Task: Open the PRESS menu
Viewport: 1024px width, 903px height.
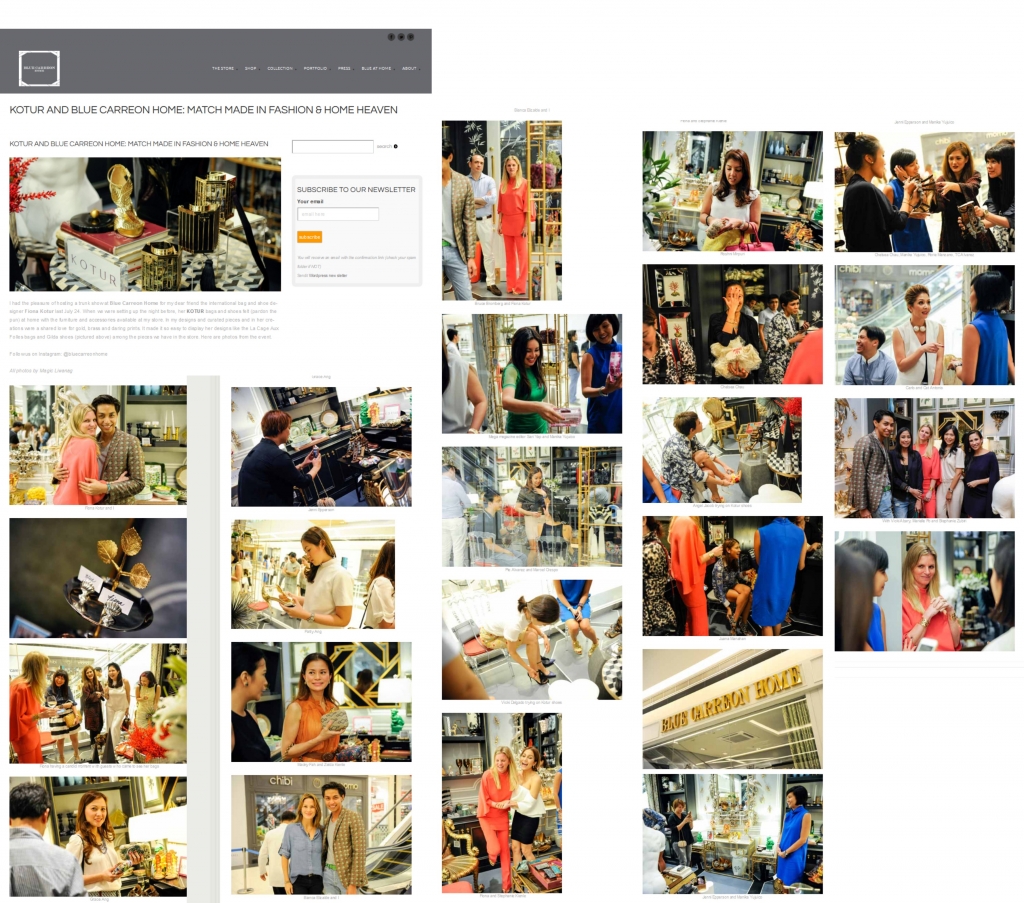Action: 344,68
